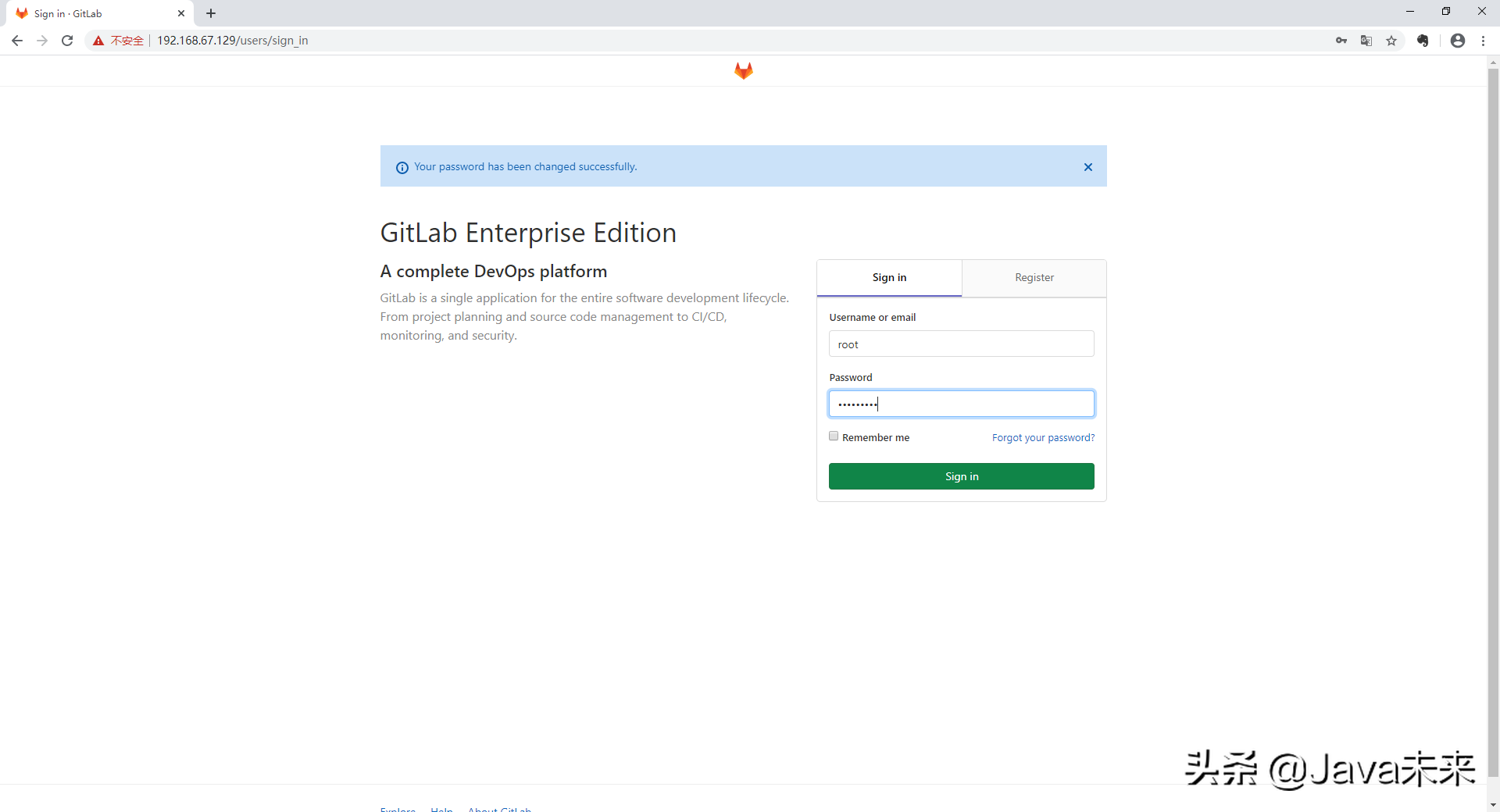Click the address bar URL
The height and width of the screenshot is (812, 1500).
pos(233,41)
